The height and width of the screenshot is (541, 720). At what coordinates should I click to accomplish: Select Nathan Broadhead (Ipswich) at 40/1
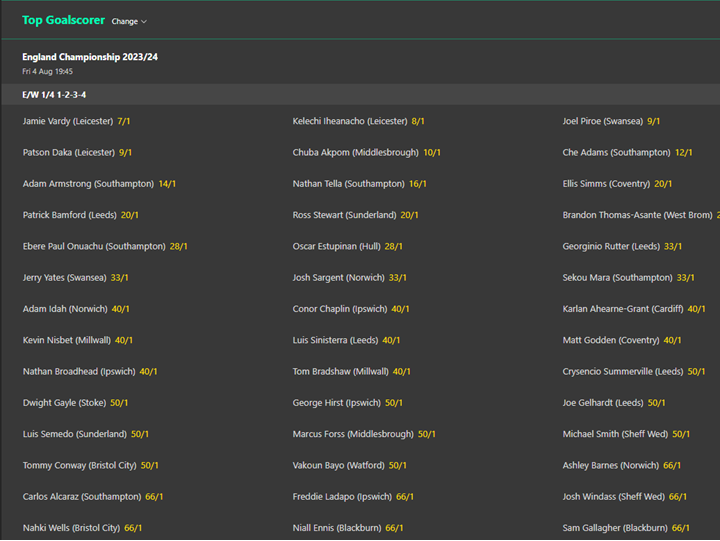coord(90,371)
